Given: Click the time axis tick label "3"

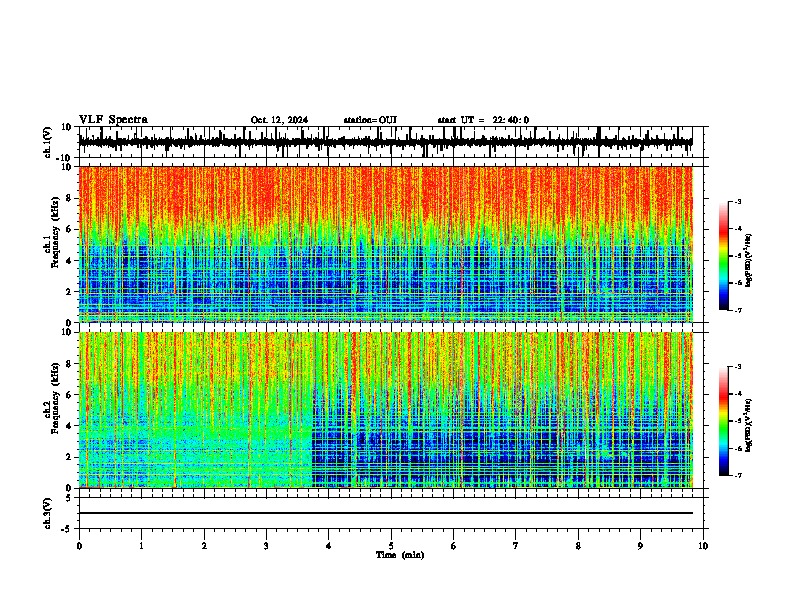Looking at the screenshot, I should (266, 546).
